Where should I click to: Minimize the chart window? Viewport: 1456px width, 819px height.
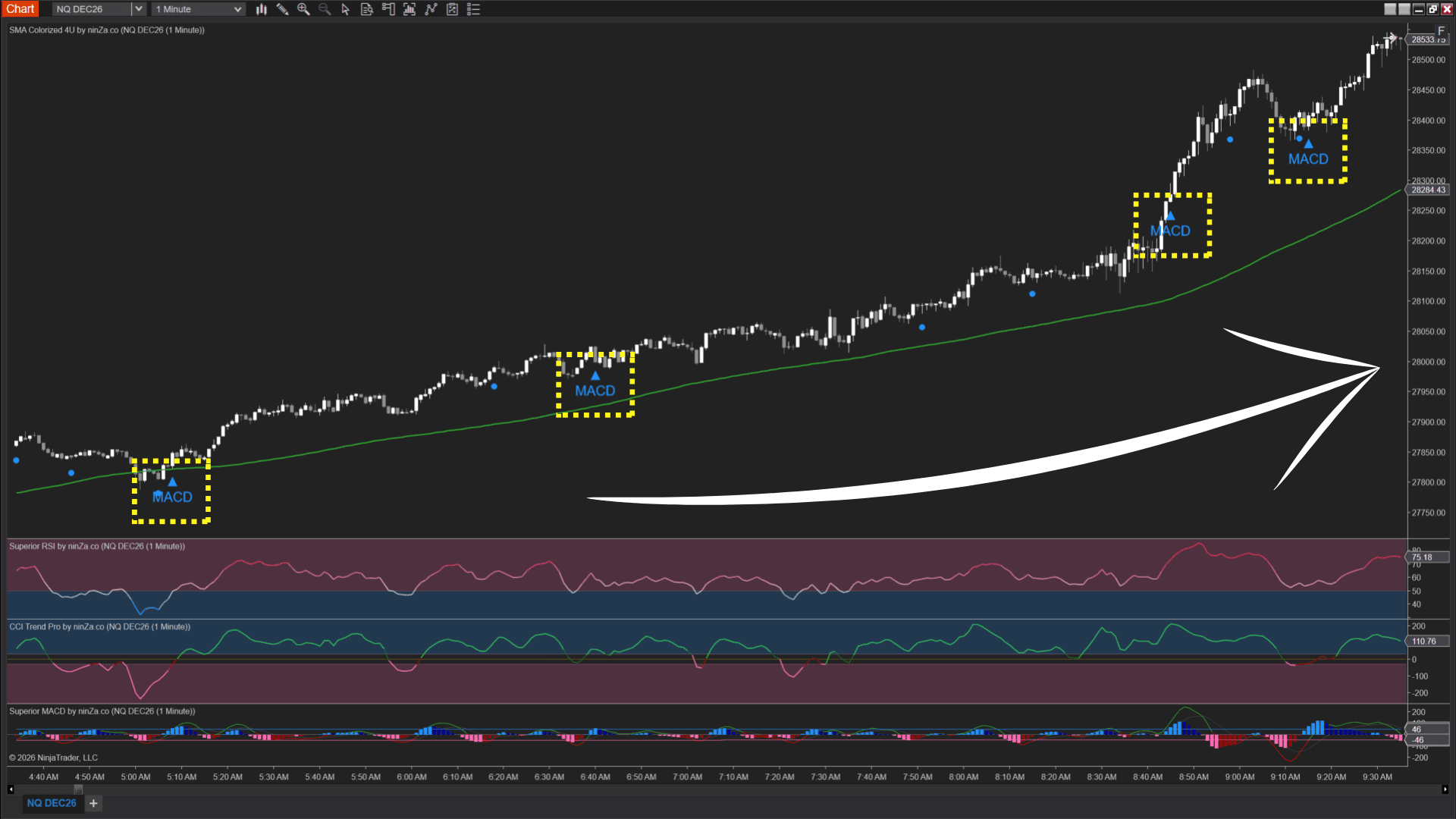coord(1419,9)
